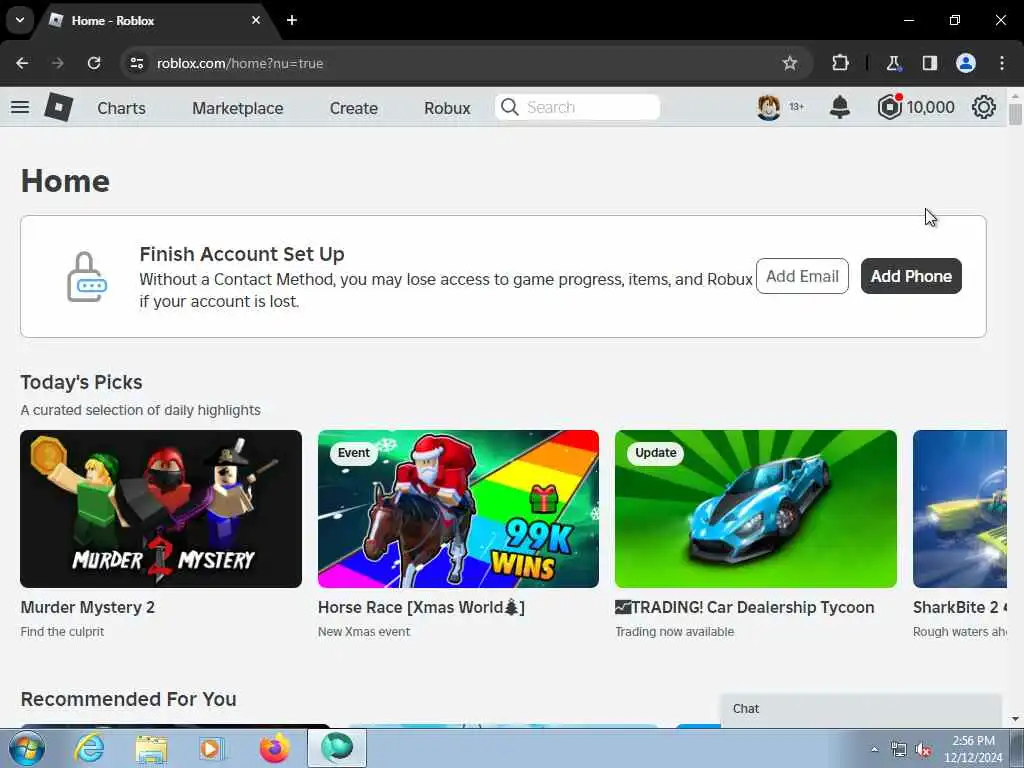Viewport: 1024px width, 768px height.
Task: Open the Charts page
Action: tap(121, 108)
